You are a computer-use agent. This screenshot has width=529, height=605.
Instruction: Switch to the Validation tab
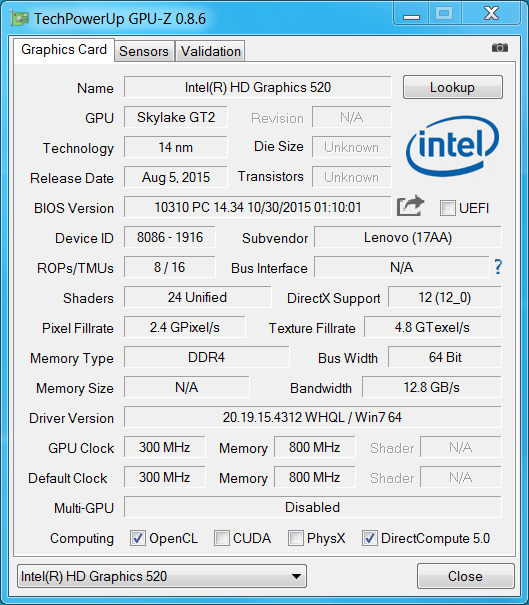[211, 51]
